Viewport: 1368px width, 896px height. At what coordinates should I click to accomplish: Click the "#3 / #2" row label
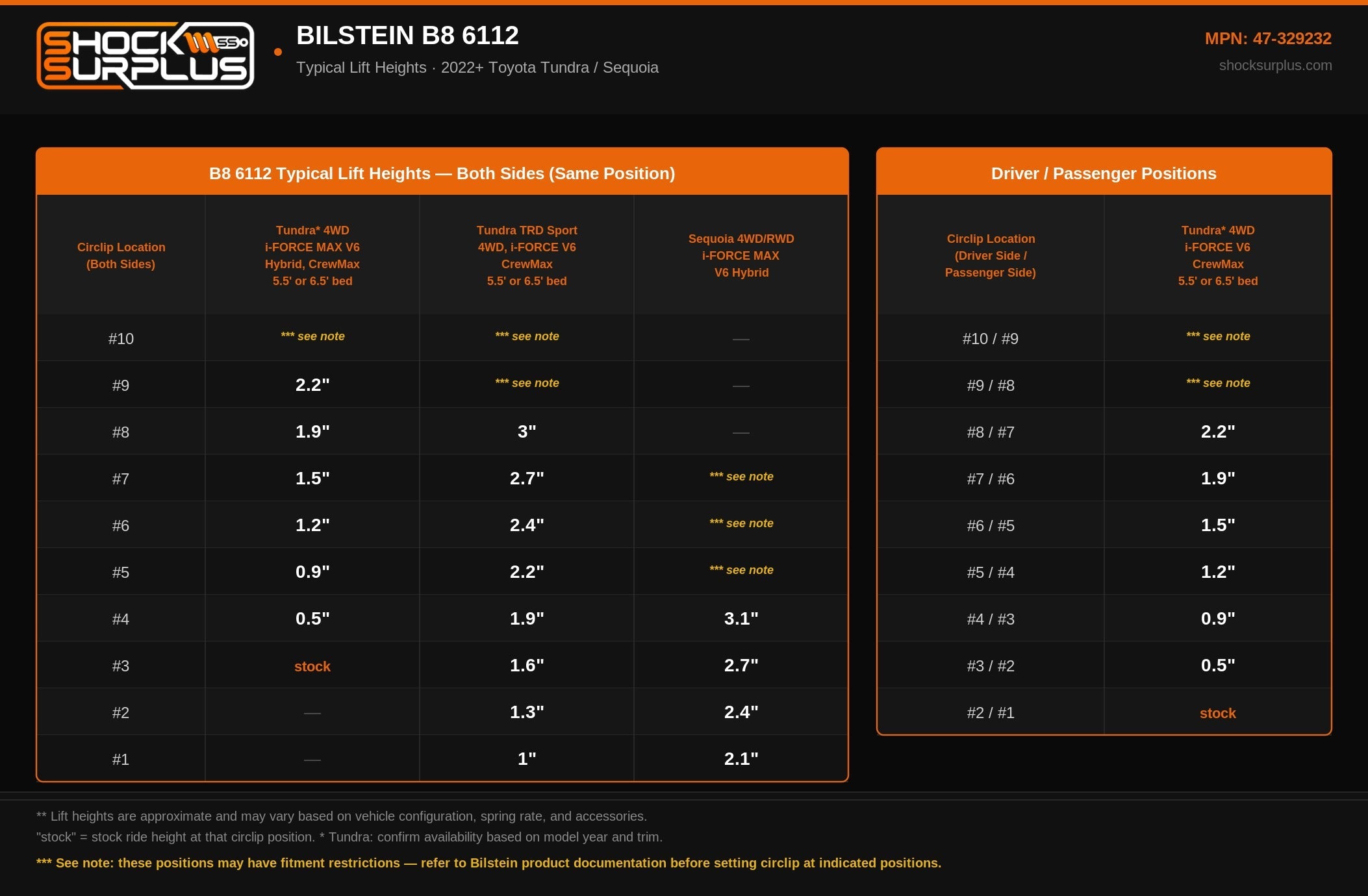coord(991,666)
